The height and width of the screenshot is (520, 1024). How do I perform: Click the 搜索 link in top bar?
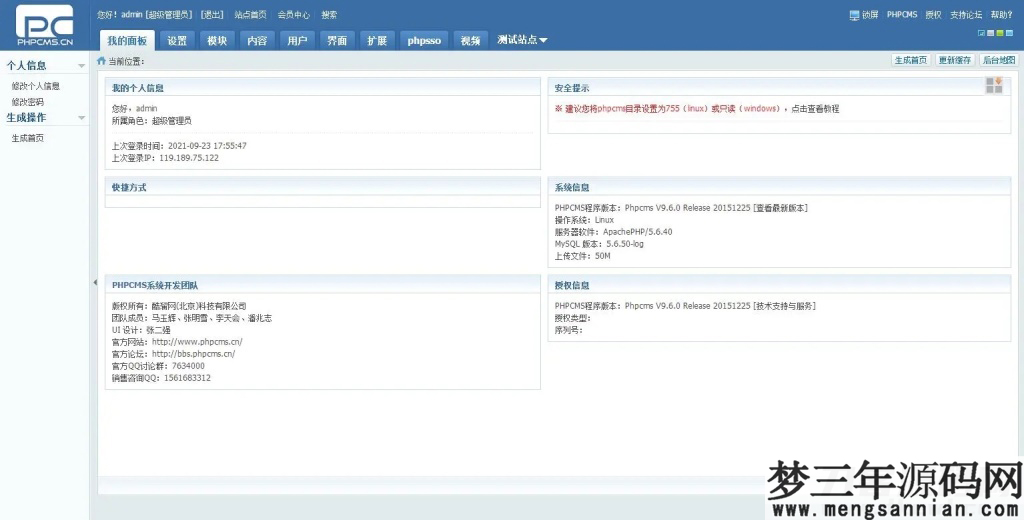[329, 14]
